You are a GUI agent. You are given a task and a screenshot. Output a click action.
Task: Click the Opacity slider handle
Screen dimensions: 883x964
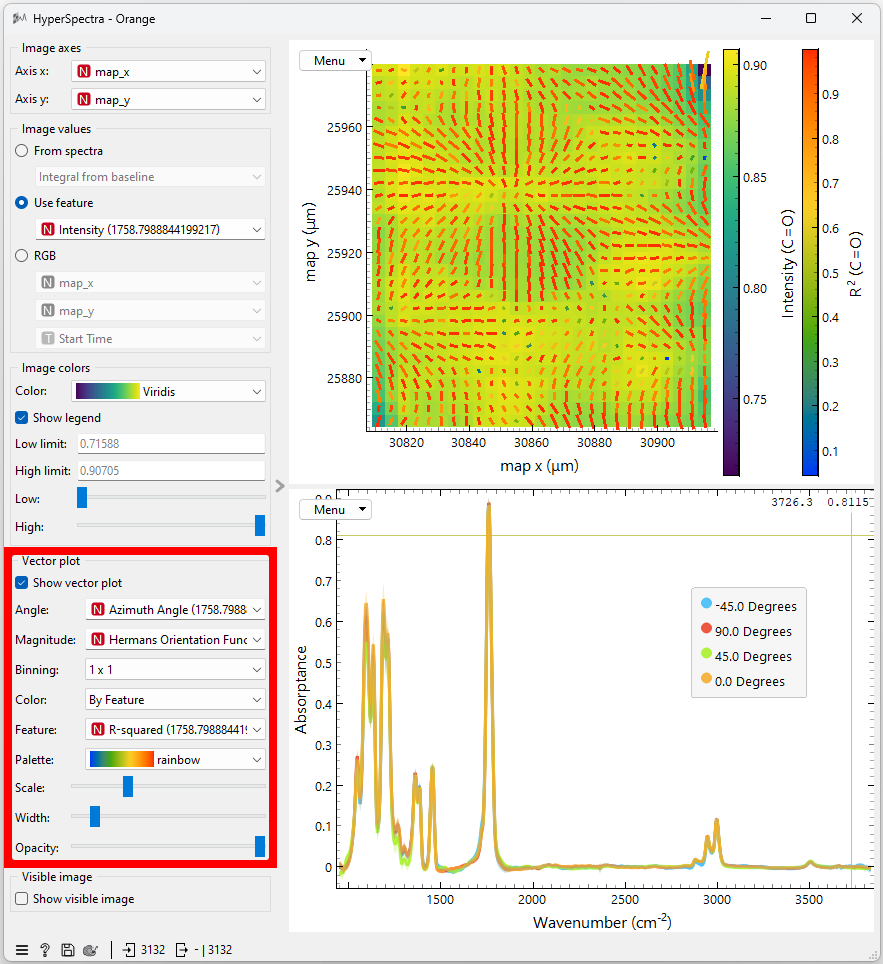259,846
